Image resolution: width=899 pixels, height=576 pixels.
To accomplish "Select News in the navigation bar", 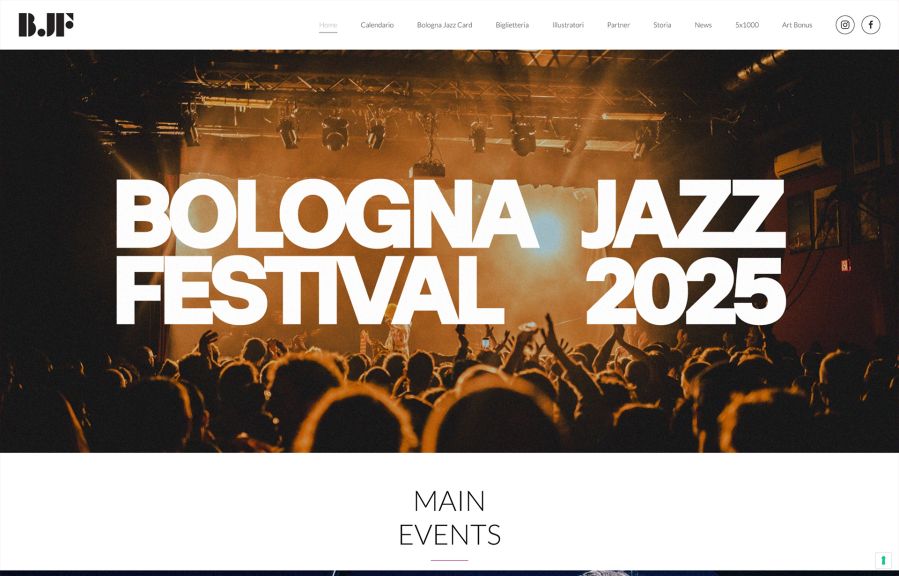I will tap(703, 25).
